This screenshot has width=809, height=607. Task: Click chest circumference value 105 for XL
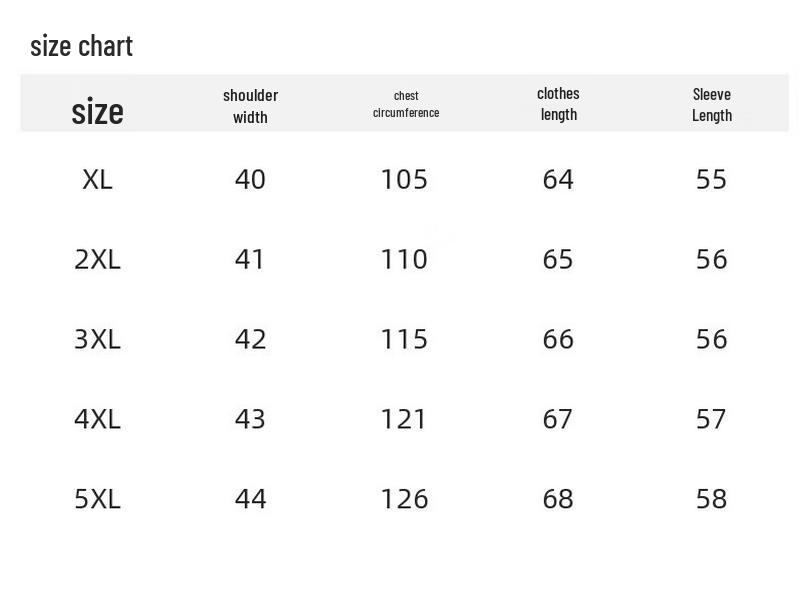click(404, 180)
